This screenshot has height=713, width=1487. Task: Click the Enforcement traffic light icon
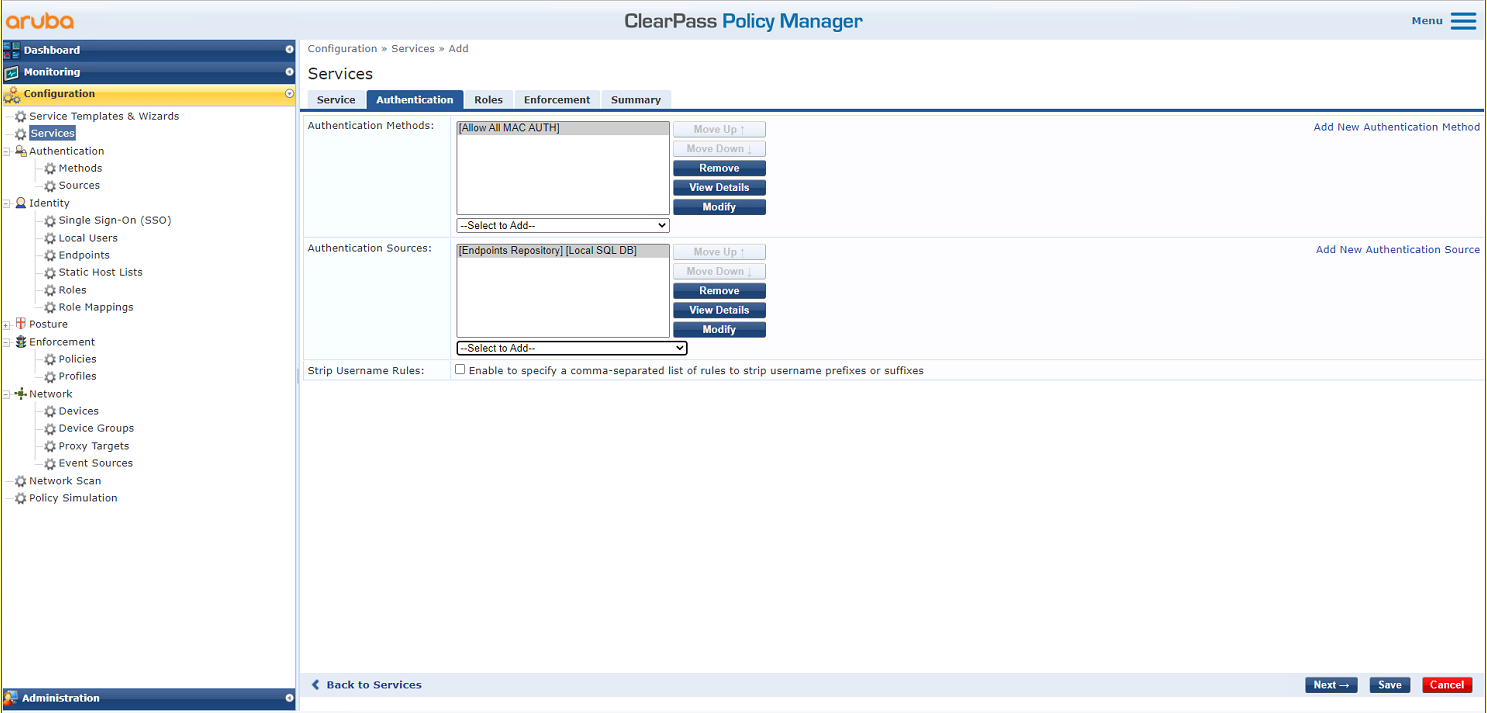pos(20,342)
